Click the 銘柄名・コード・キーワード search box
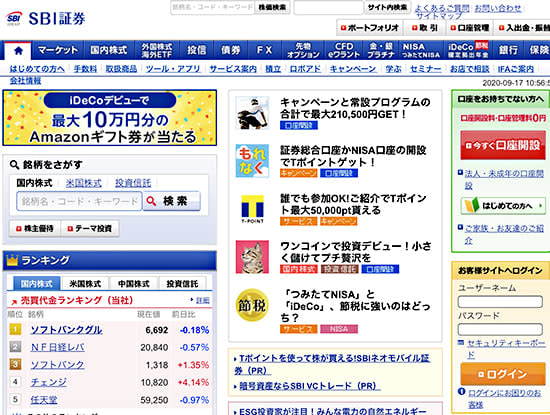The height and width of the screenshot is (415, 550). pos(79,201)
